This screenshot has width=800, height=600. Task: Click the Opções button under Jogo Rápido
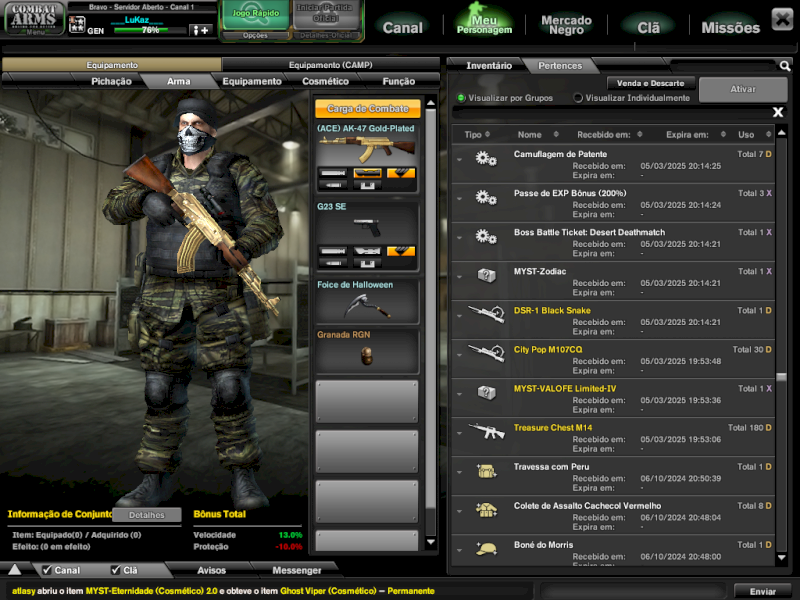click(255, 35)
